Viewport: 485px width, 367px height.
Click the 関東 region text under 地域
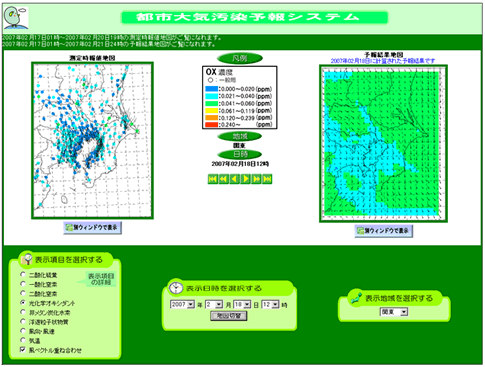tap(239, 146)
